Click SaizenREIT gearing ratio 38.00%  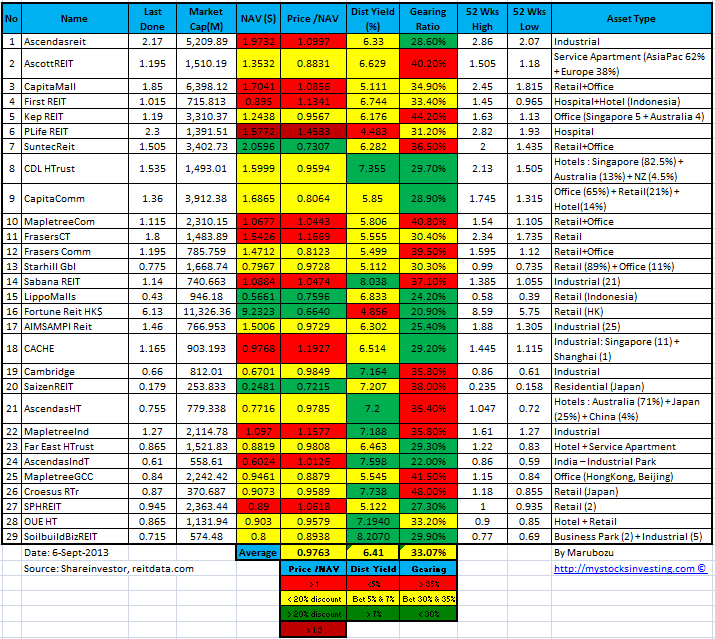(428, 387)
